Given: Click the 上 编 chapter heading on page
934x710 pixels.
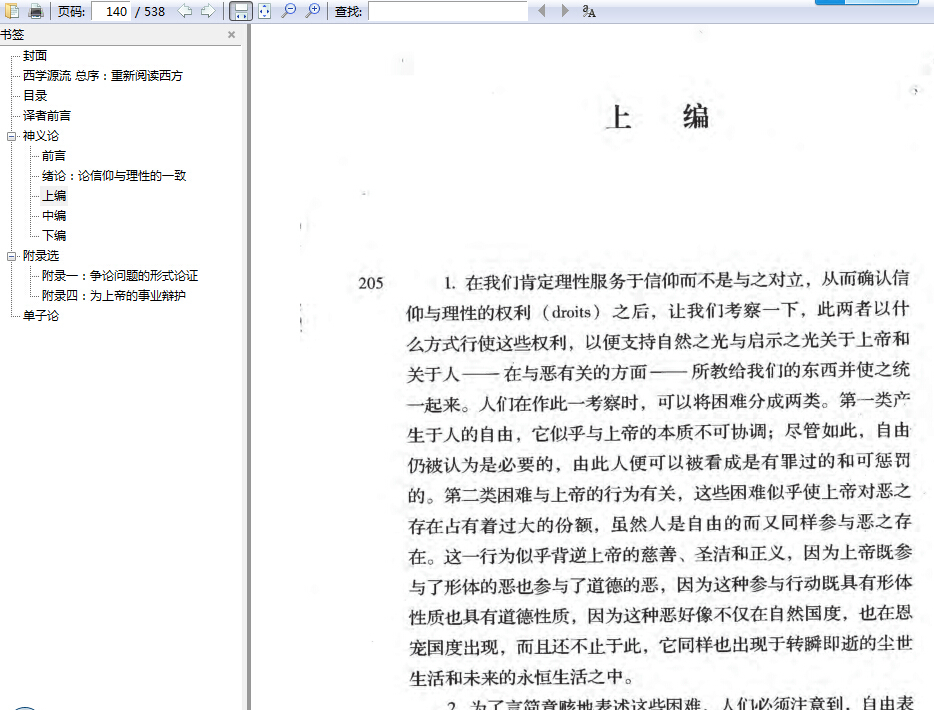Looking at the screenshot, I should (x=658, y=117).
